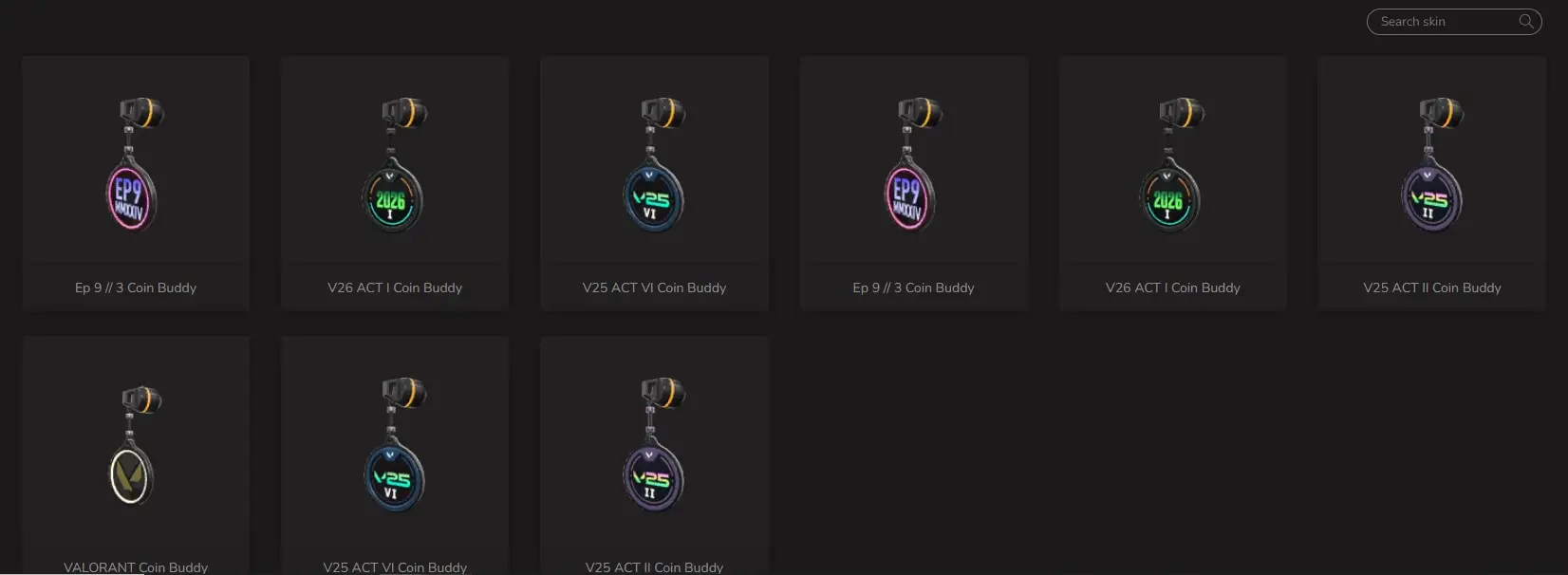
Task: Focus the Search skin input field
Action: coord(1453,22)
